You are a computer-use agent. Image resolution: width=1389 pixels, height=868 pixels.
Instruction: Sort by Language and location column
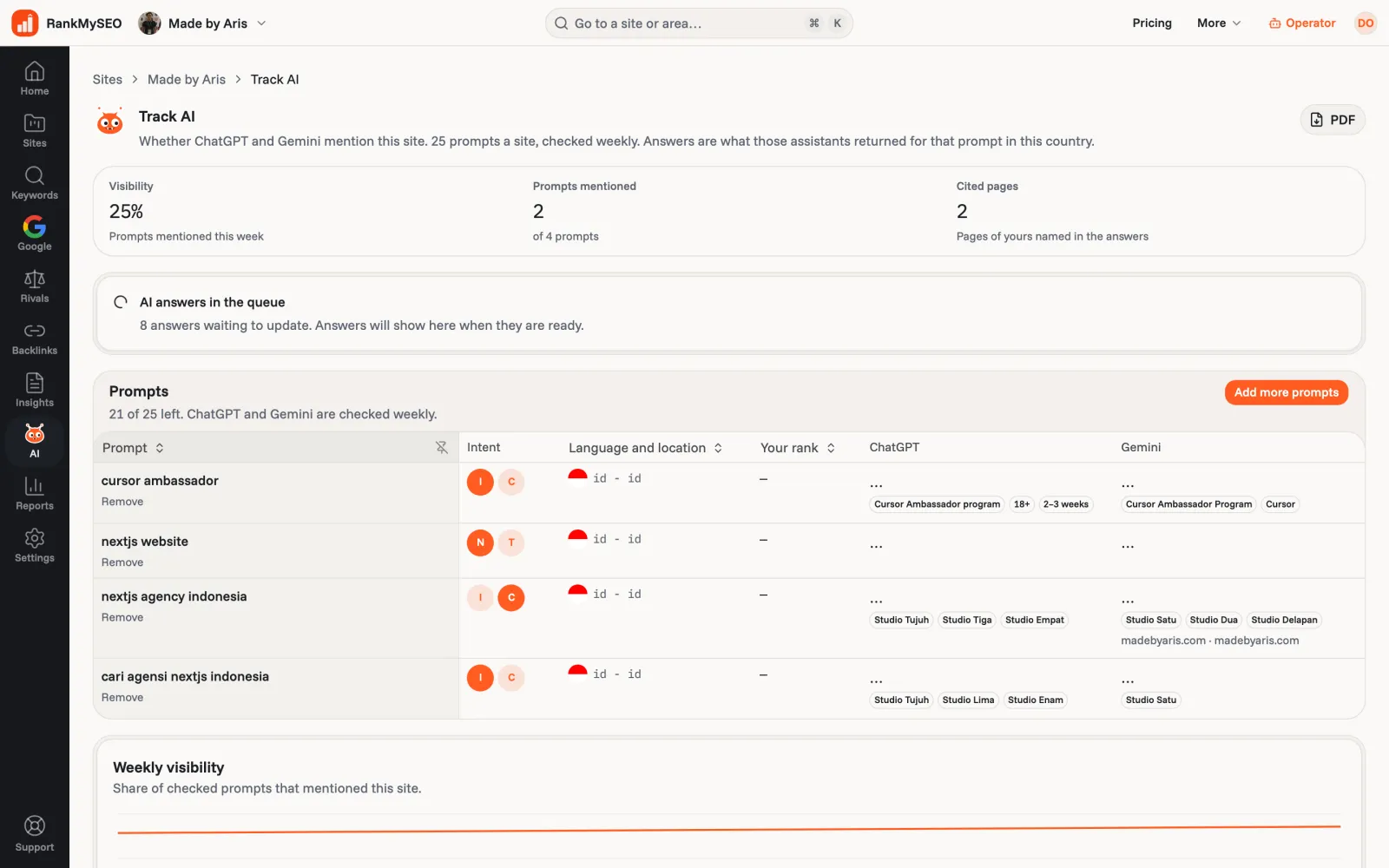click(645, 448)
